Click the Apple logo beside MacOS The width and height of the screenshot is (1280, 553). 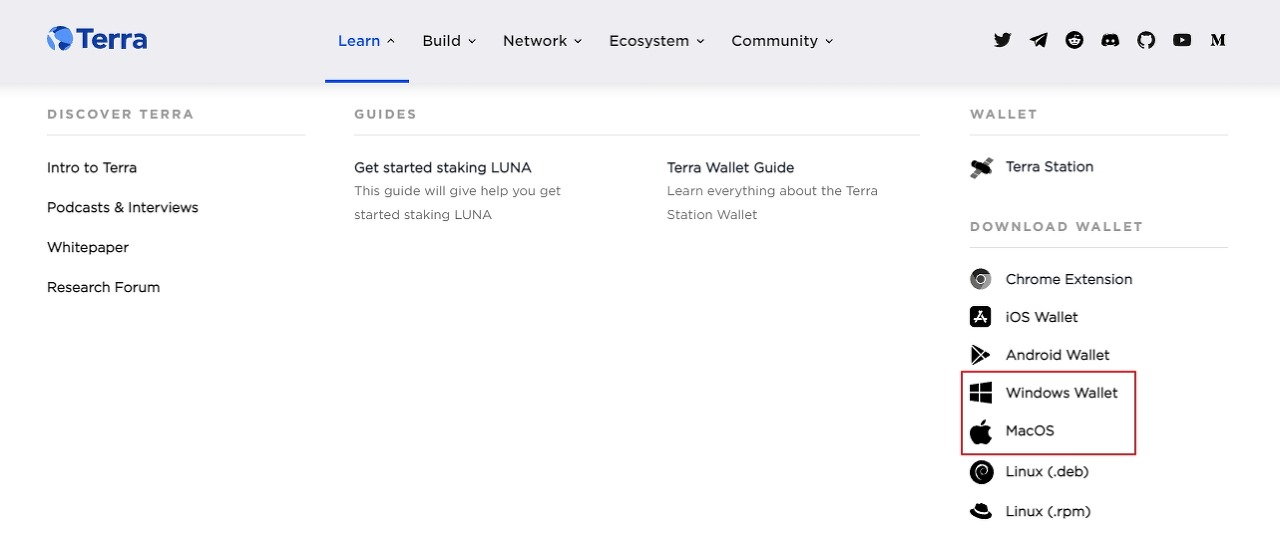pyautogui.click(x=981, y=431)
